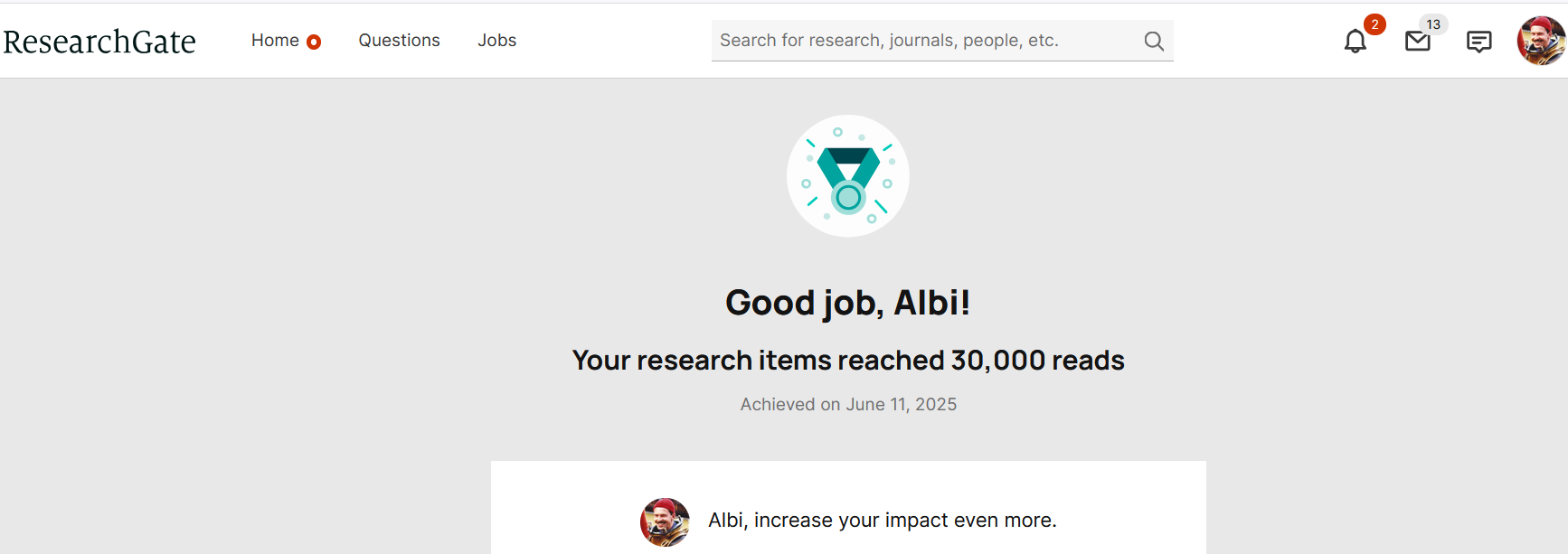Open the Home navigation item

click(275, 41)
